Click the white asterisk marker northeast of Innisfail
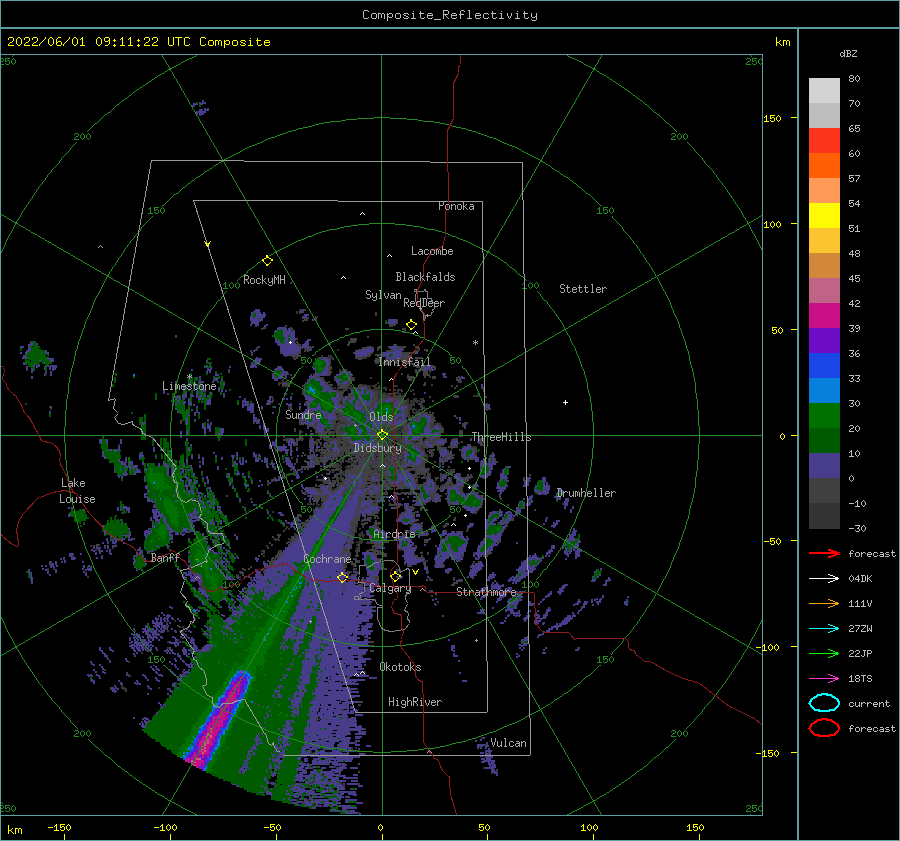The image size is (900, 841). click(x=475, y=343)
